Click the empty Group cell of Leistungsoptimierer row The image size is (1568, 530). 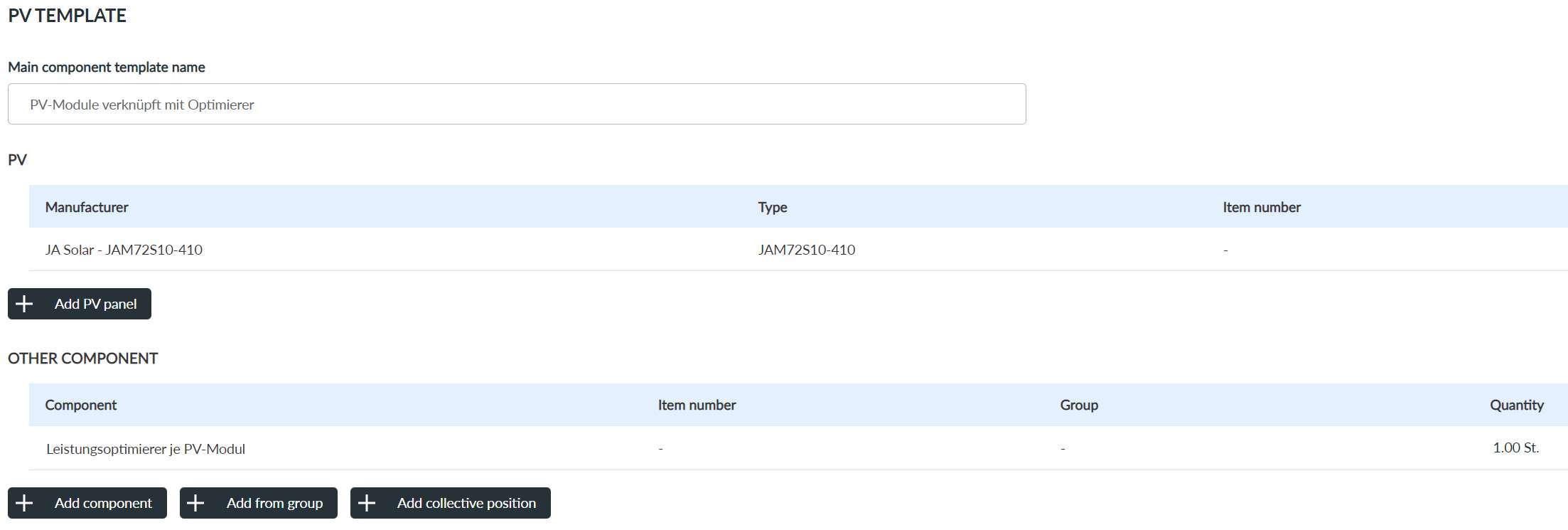pos(1063,449)
